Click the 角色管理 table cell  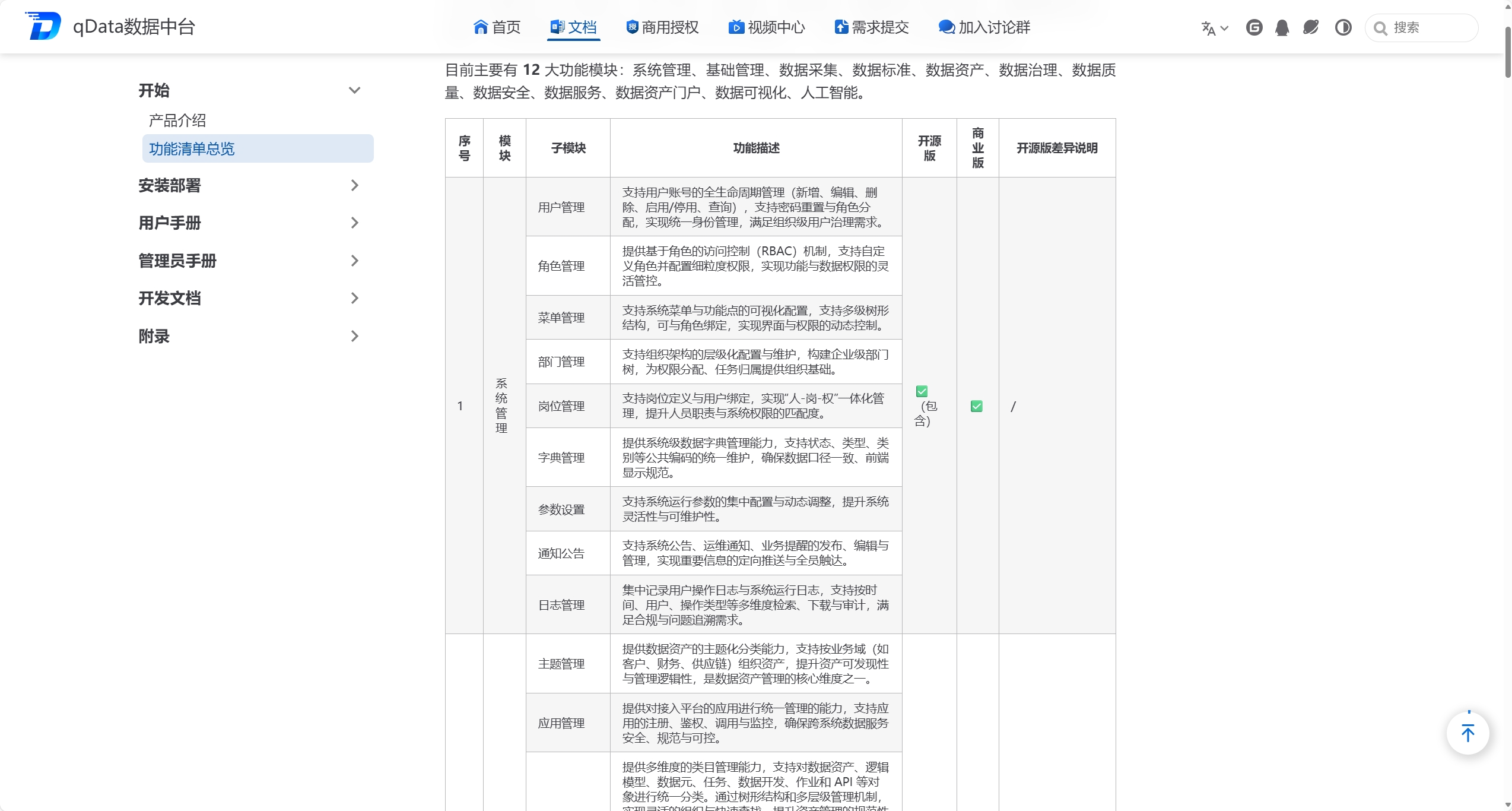coord(568,266)
